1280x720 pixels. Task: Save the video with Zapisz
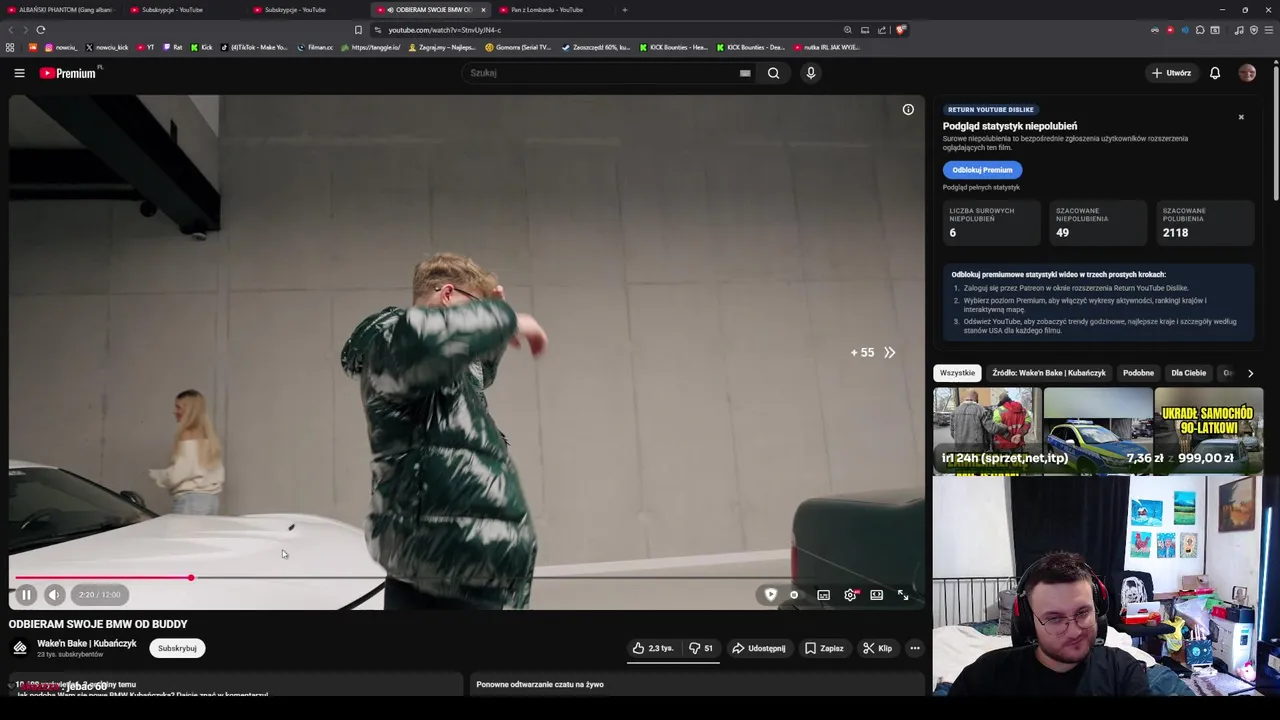pos(824,648)
